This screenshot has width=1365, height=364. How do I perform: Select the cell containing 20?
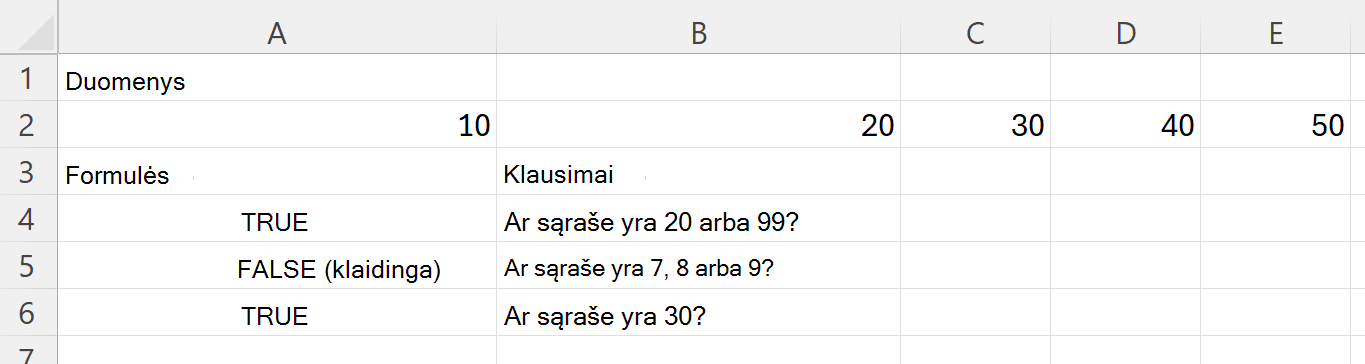tap(698, 125)
